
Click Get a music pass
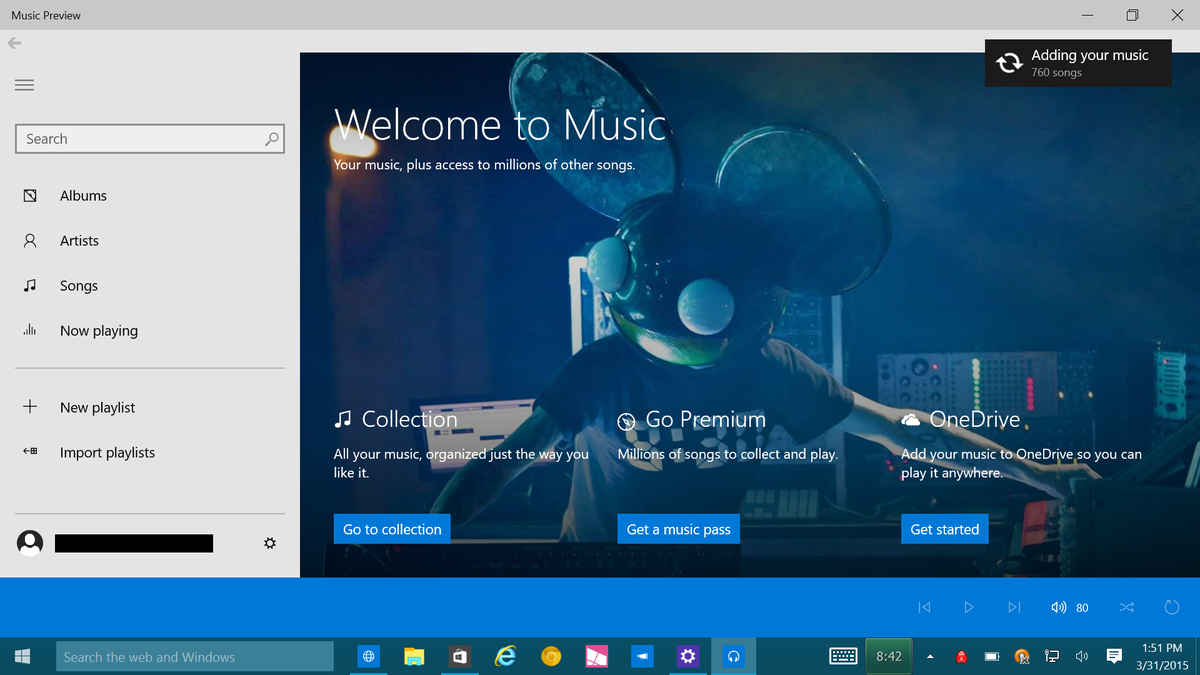tap(678, 528)
